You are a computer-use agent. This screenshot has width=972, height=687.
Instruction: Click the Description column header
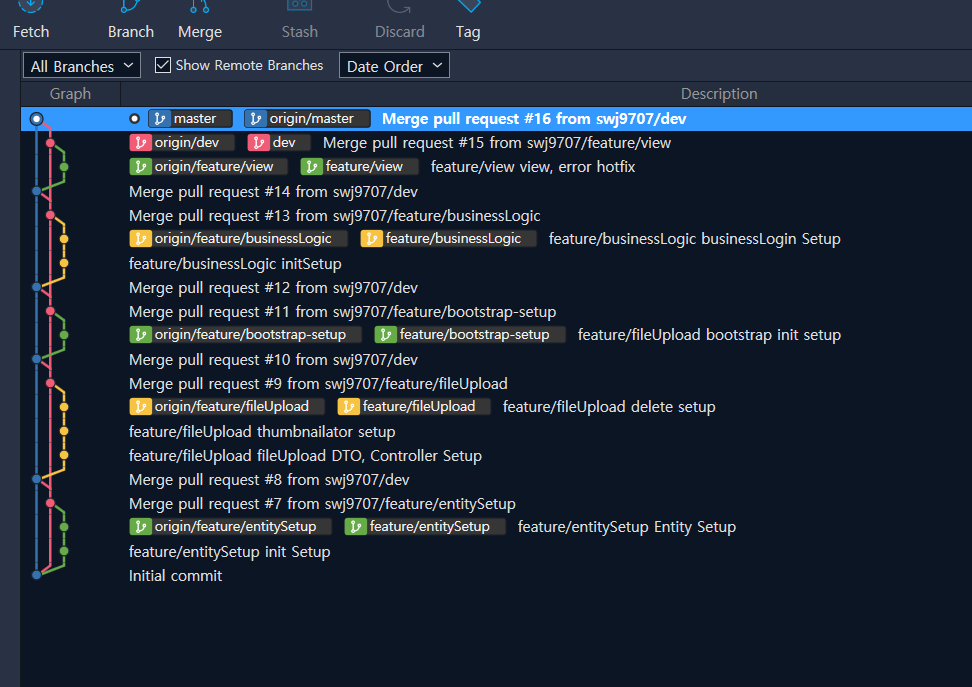coord(718,93)
